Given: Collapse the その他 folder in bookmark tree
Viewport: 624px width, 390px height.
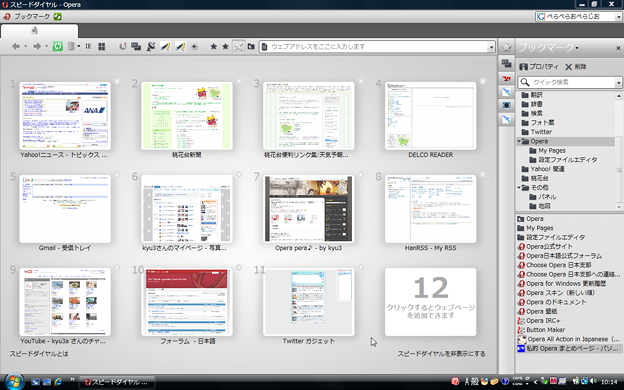Looking at the screenshot, I should coord(519,187).
